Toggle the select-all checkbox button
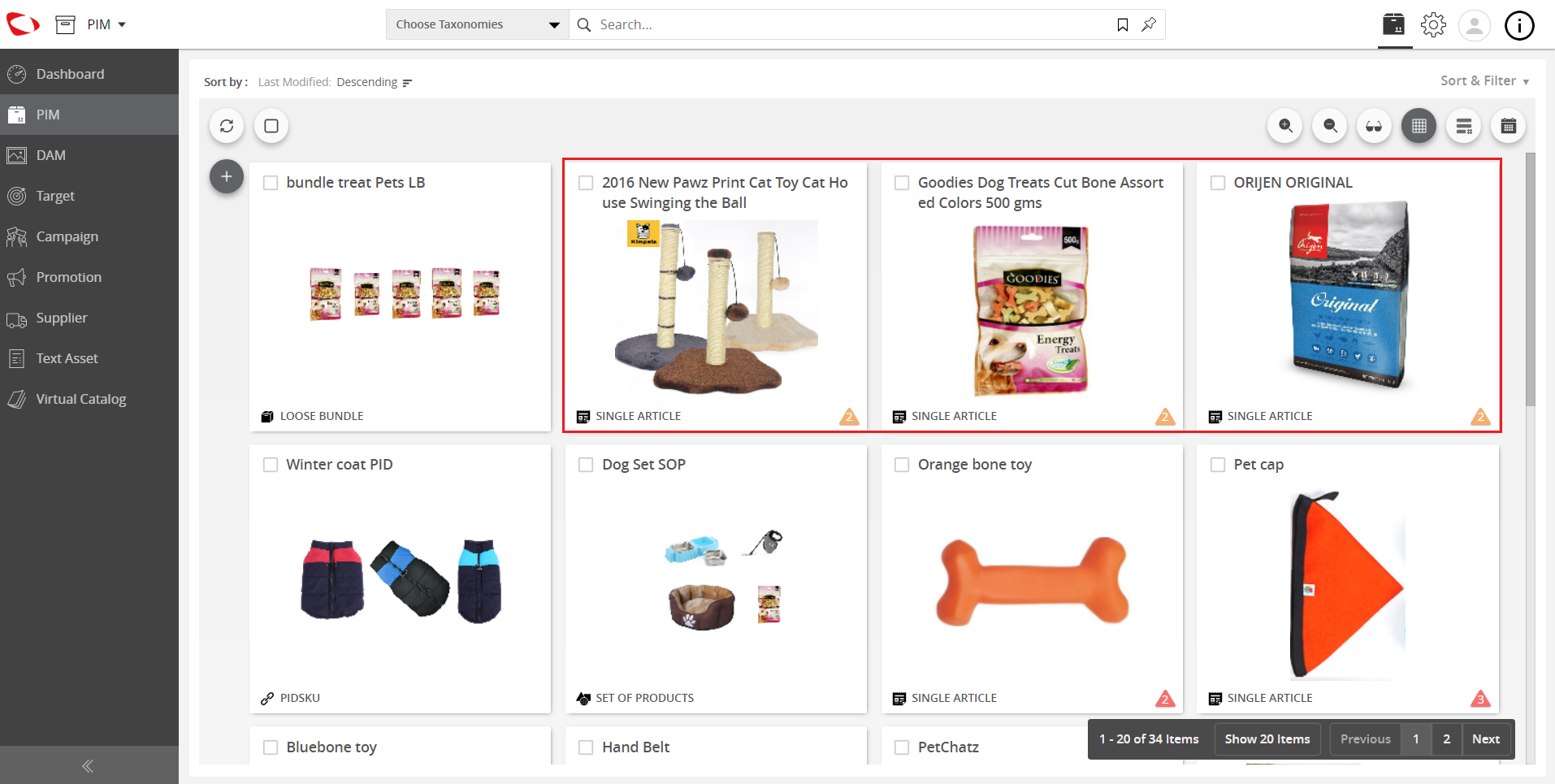Image resolution: width=1555 pixels, height=784 pixels. point(271,126)
